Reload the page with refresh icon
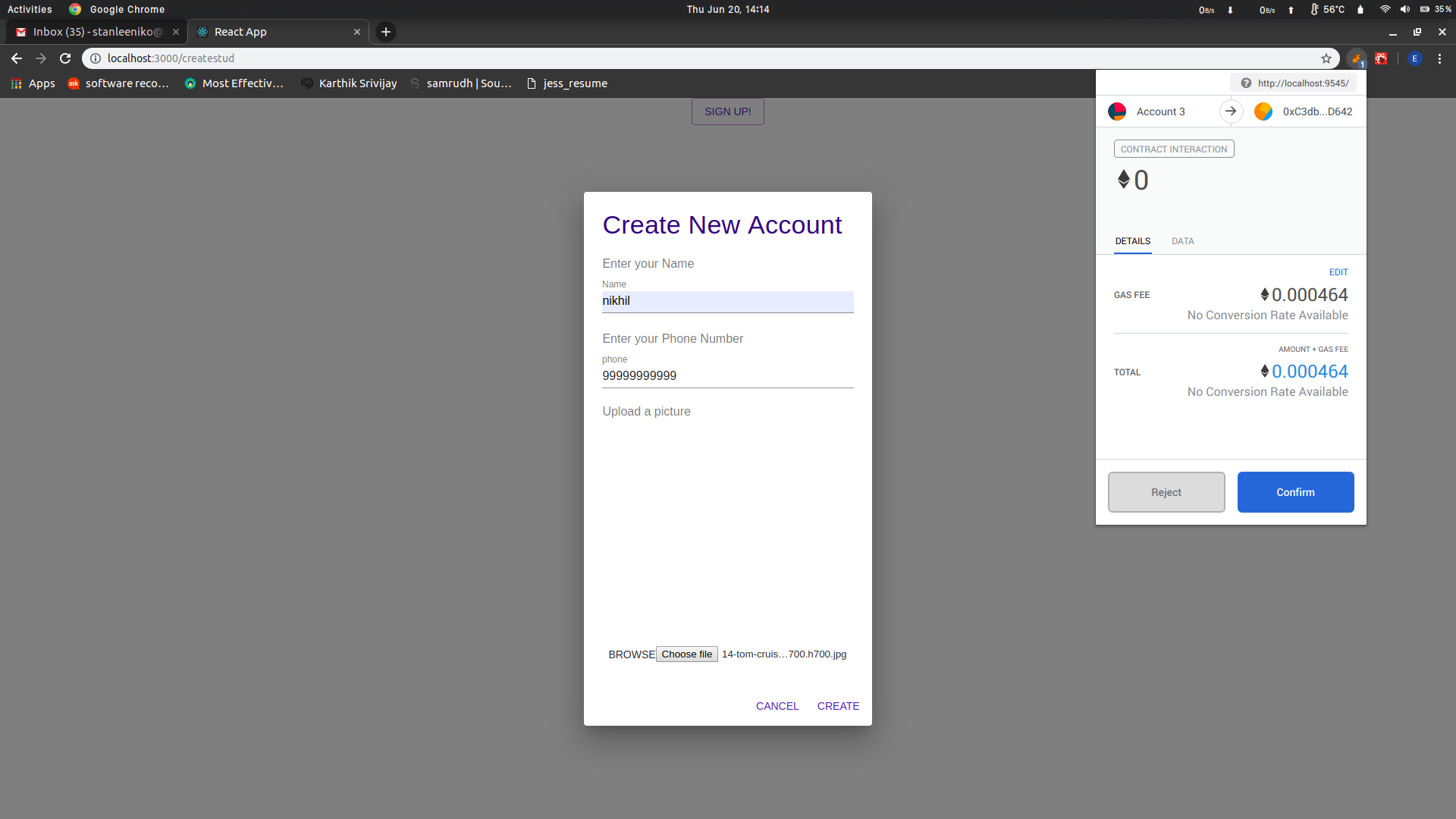The height and width of the screenshot is (819, 1456). (x=65, y=58)
